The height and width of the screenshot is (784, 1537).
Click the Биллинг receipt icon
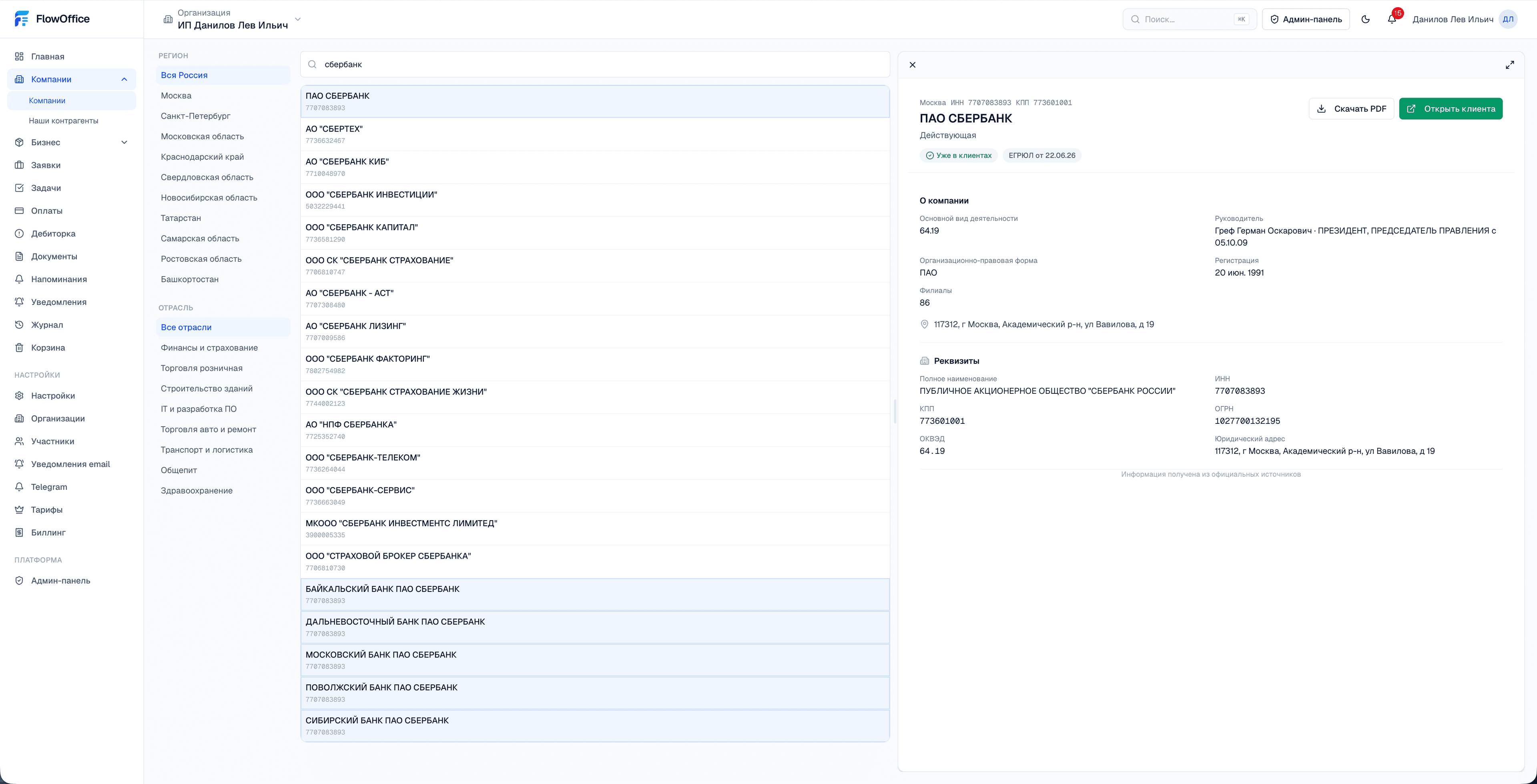[19, 532]
